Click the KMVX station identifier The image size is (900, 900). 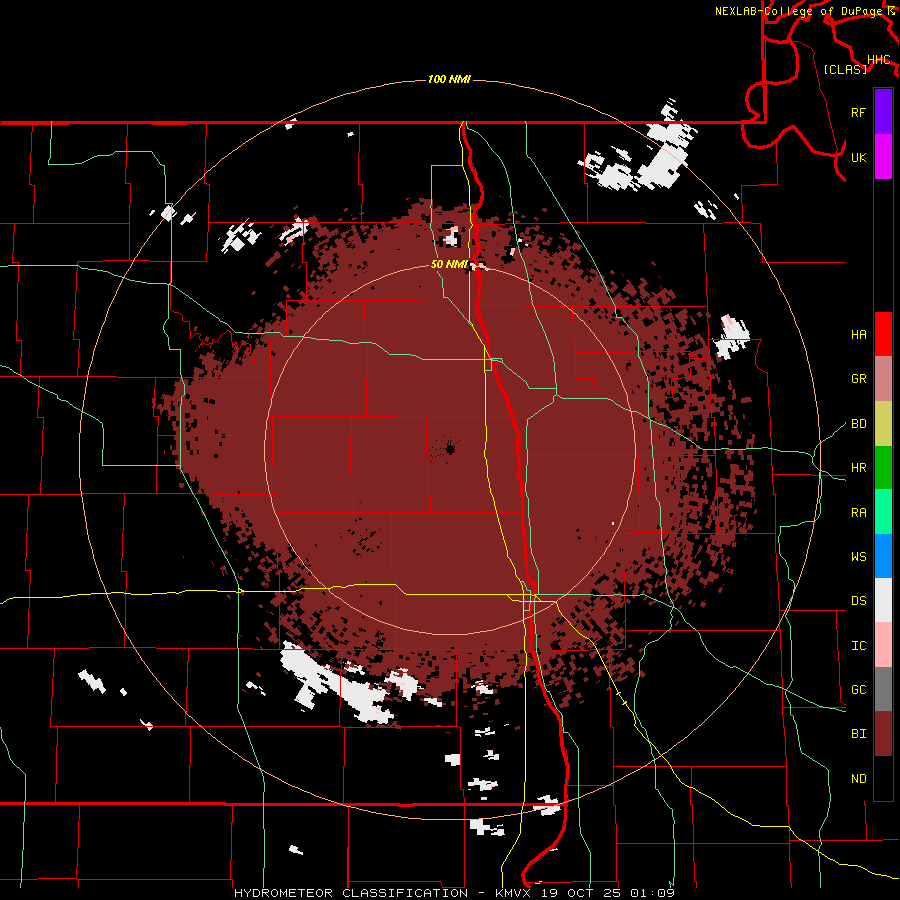(x=513, y=893)
